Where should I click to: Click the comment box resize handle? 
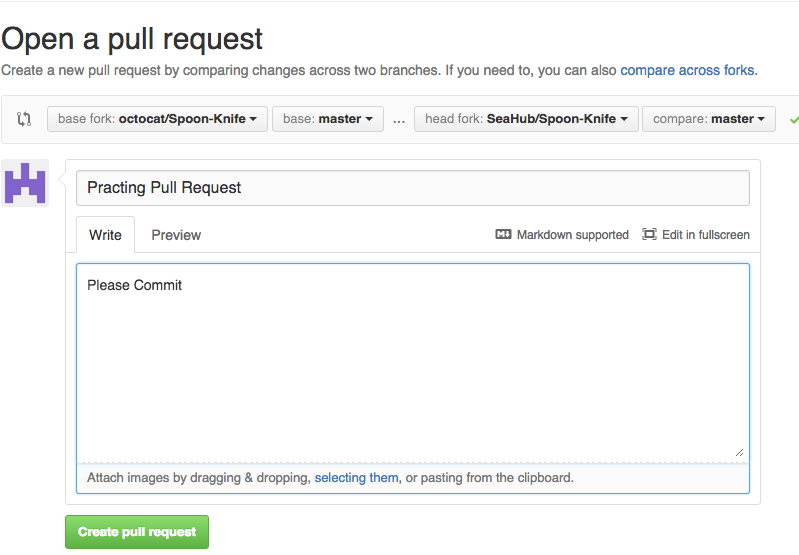click(740, 452)
